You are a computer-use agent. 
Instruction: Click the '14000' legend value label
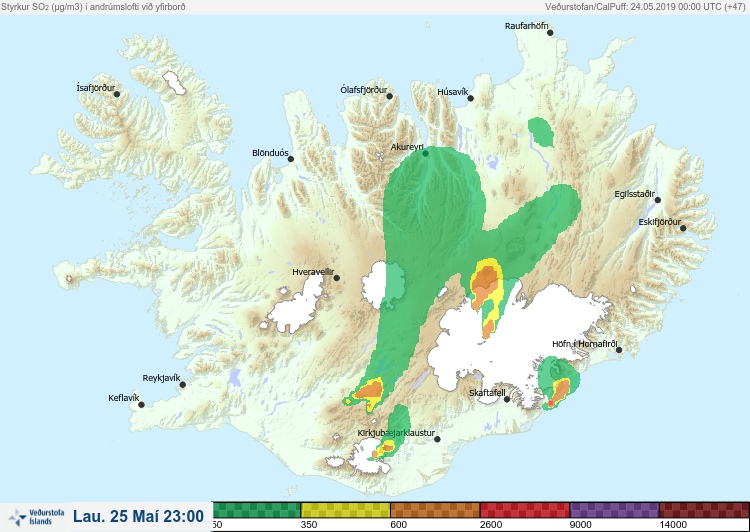673,525
